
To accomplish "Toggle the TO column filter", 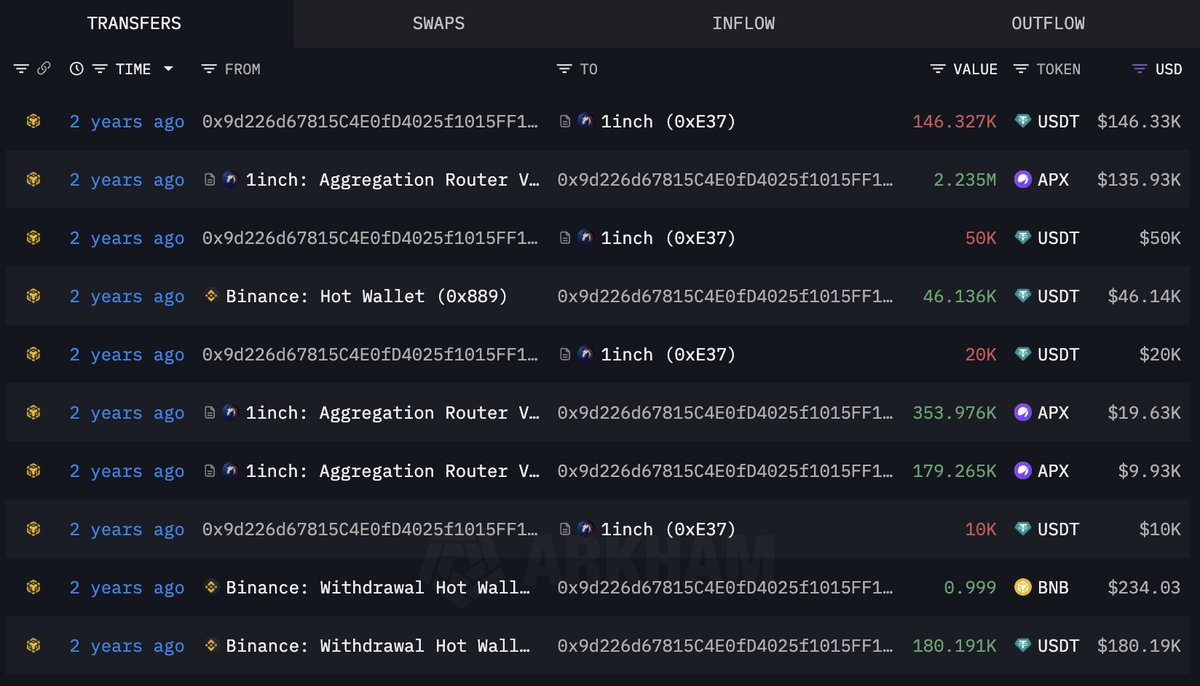I will (564, 69).
